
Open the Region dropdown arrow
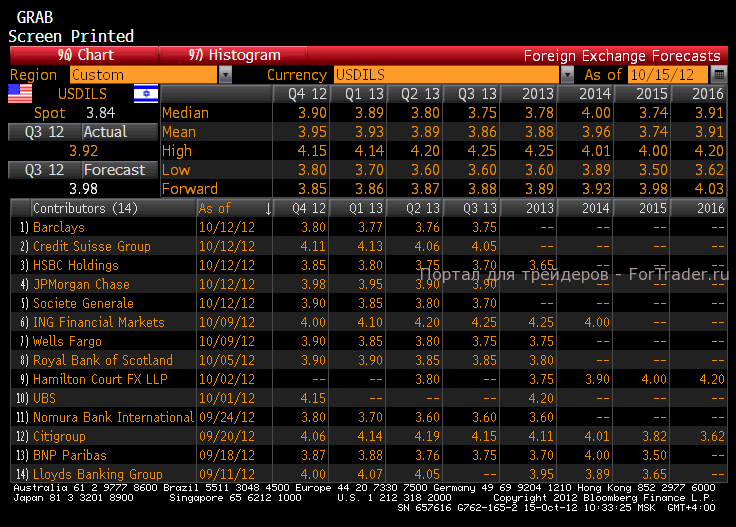click(225, 75)
